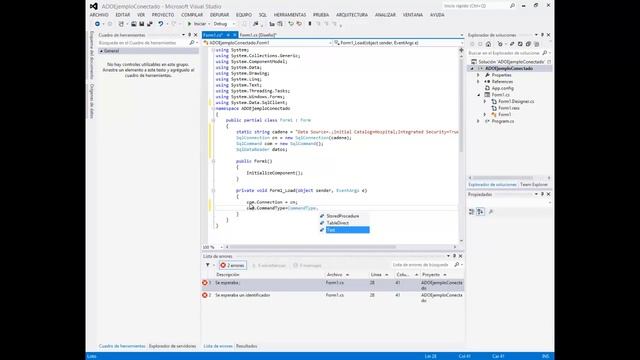The width and height of the screenshot is (640, 360).
Task: Pin the Cuadro de herramientas panel
Action: [x=189, y=35]
